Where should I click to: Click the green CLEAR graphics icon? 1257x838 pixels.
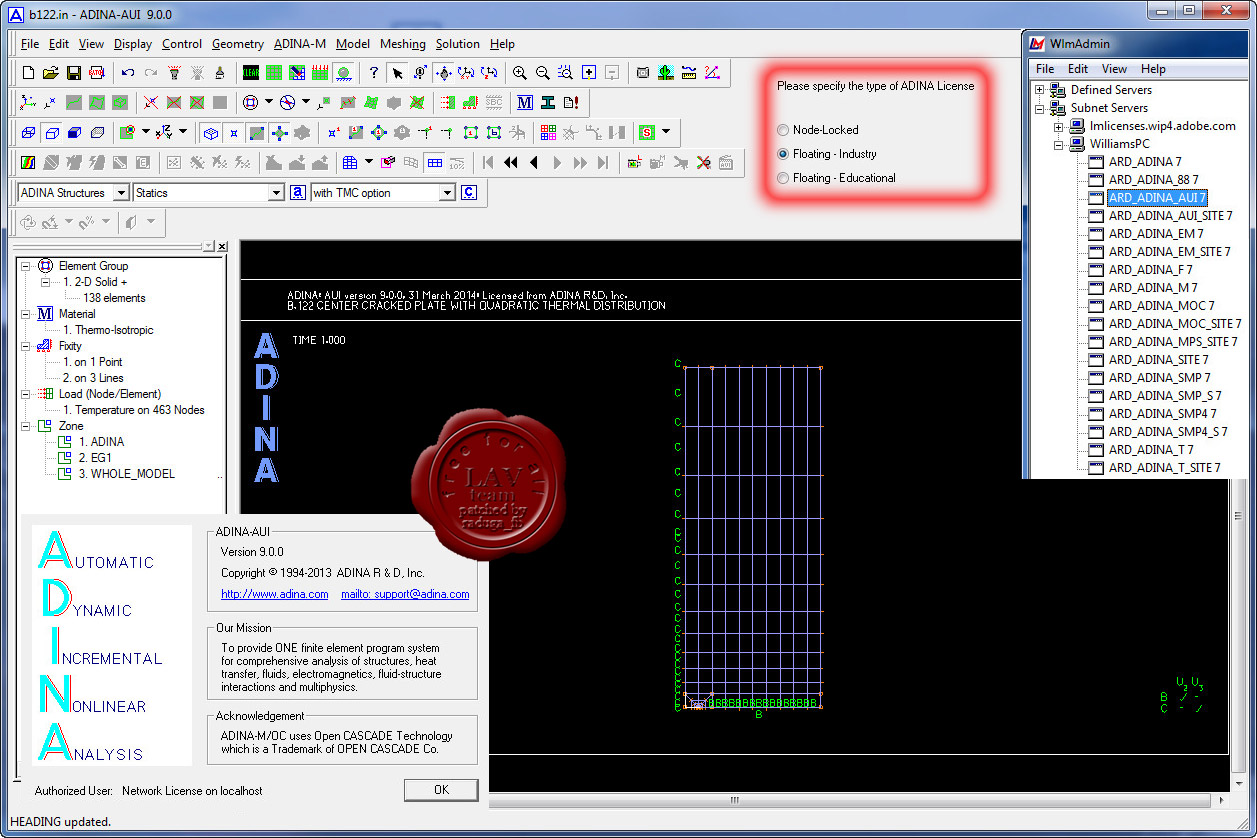click(251, 72)
